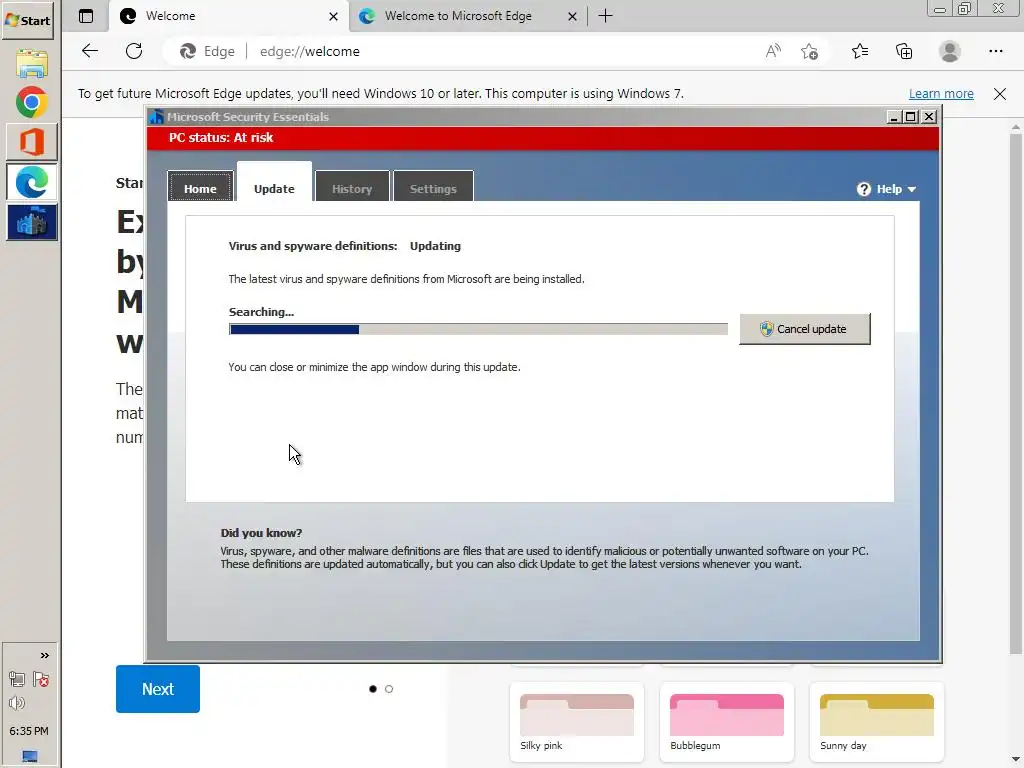Viewport: 1024px width, 768px height.
Task: Select the Welcome tab in Edge
Action: tap(228, 16)
